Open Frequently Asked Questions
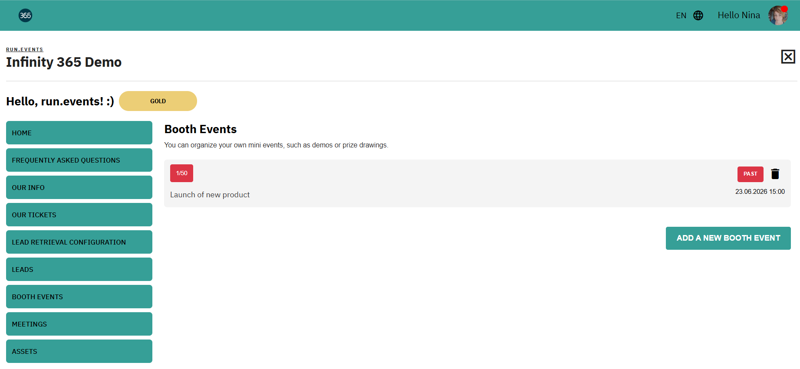 click(79, 160)
